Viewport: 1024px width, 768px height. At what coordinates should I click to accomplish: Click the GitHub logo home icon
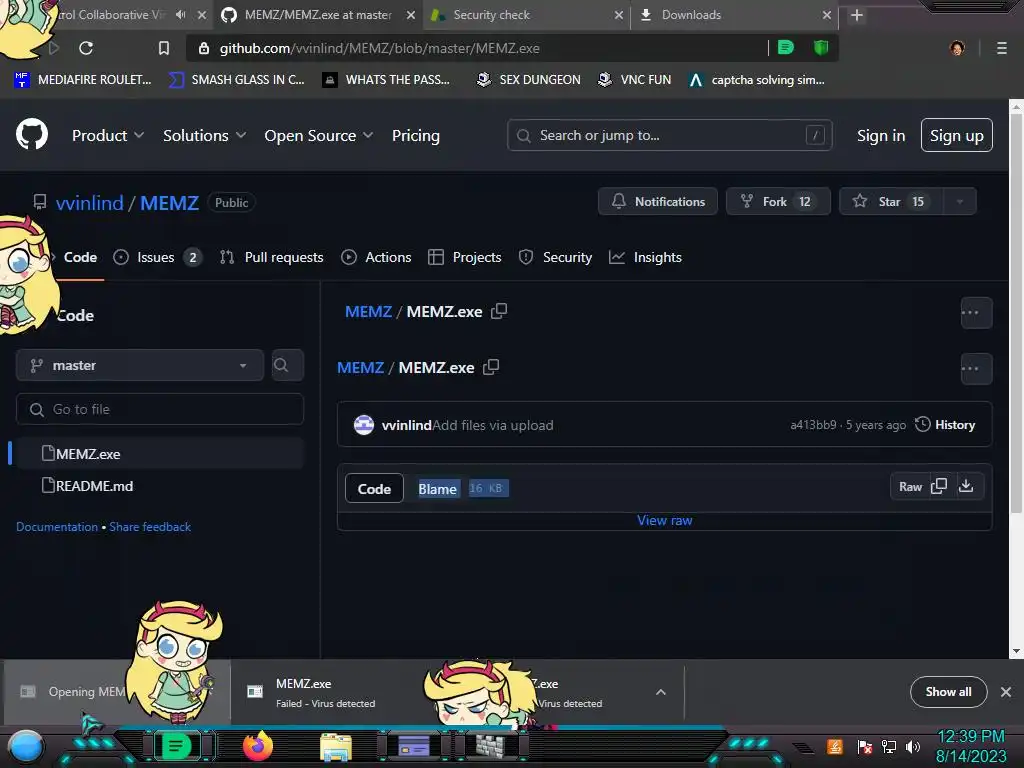[x=32, y=135]
